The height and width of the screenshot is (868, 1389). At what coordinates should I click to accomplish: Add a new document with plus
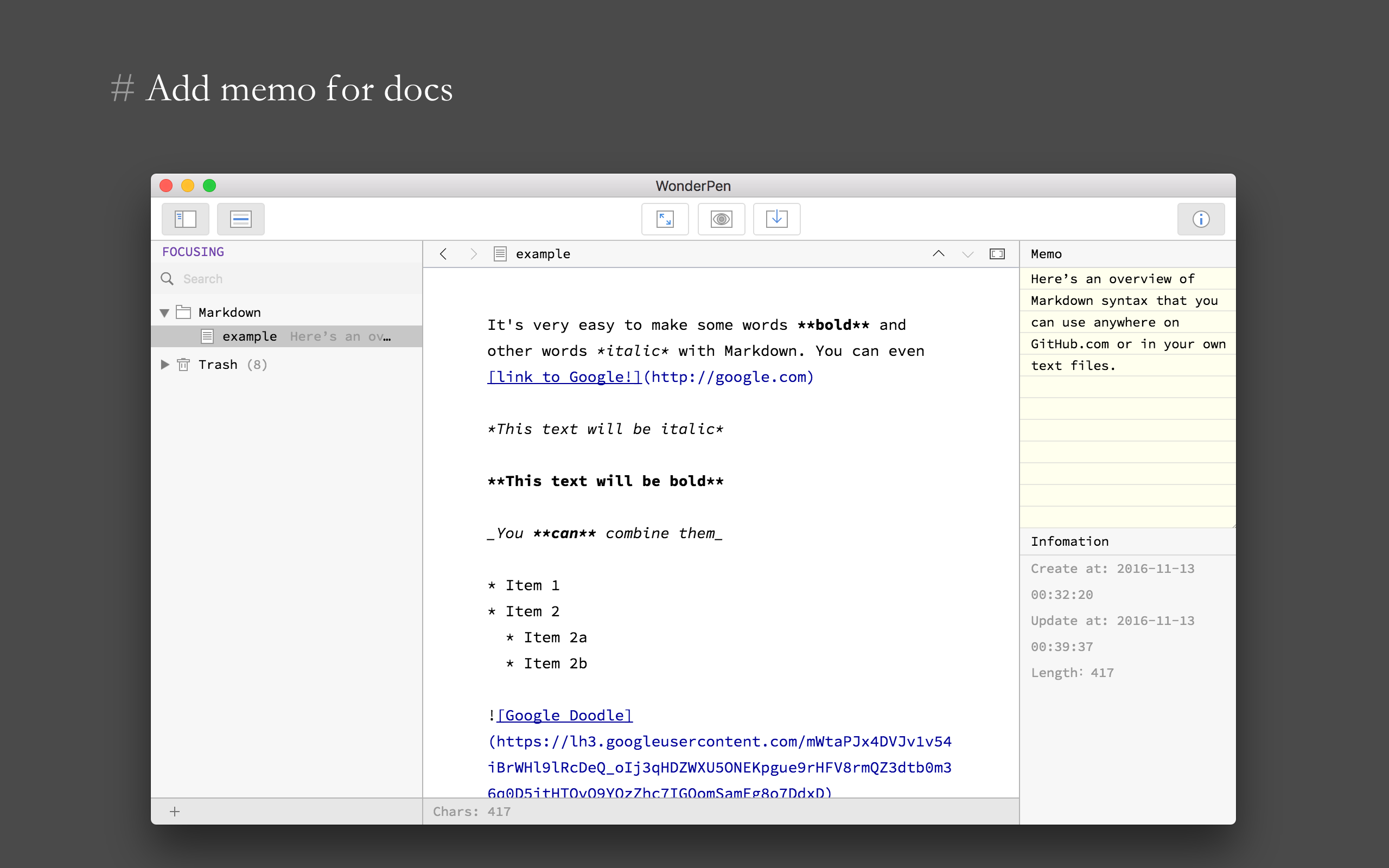[x=175, y=811]
